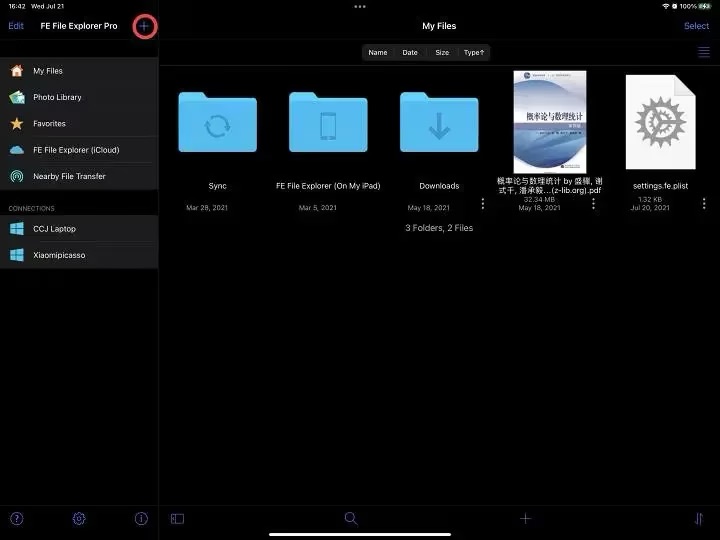Sort files by Name
This screenshot has height=540, width=720.
pos(377,52)
